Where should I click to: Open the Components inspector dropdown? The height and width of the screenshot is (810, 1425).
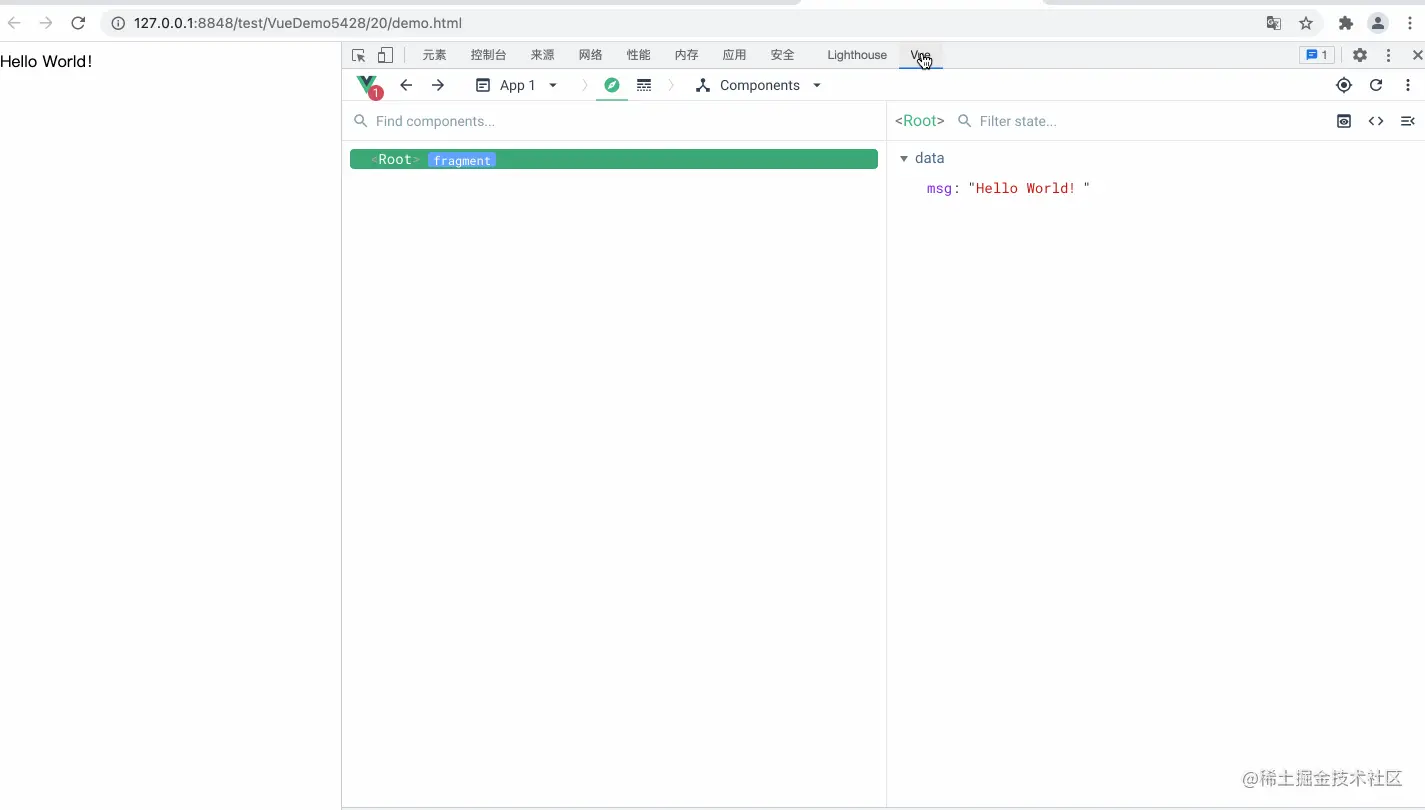(759, 85)
